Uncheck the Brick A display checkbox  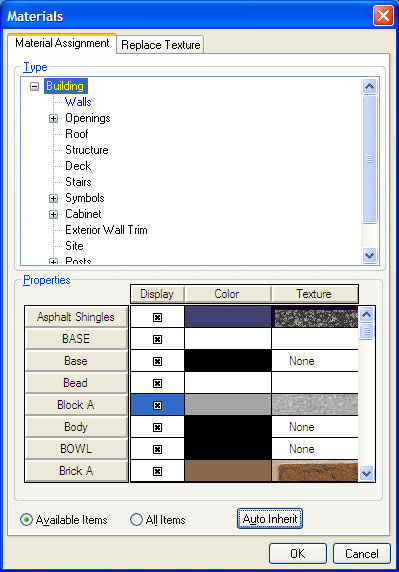tap(157, 471)
